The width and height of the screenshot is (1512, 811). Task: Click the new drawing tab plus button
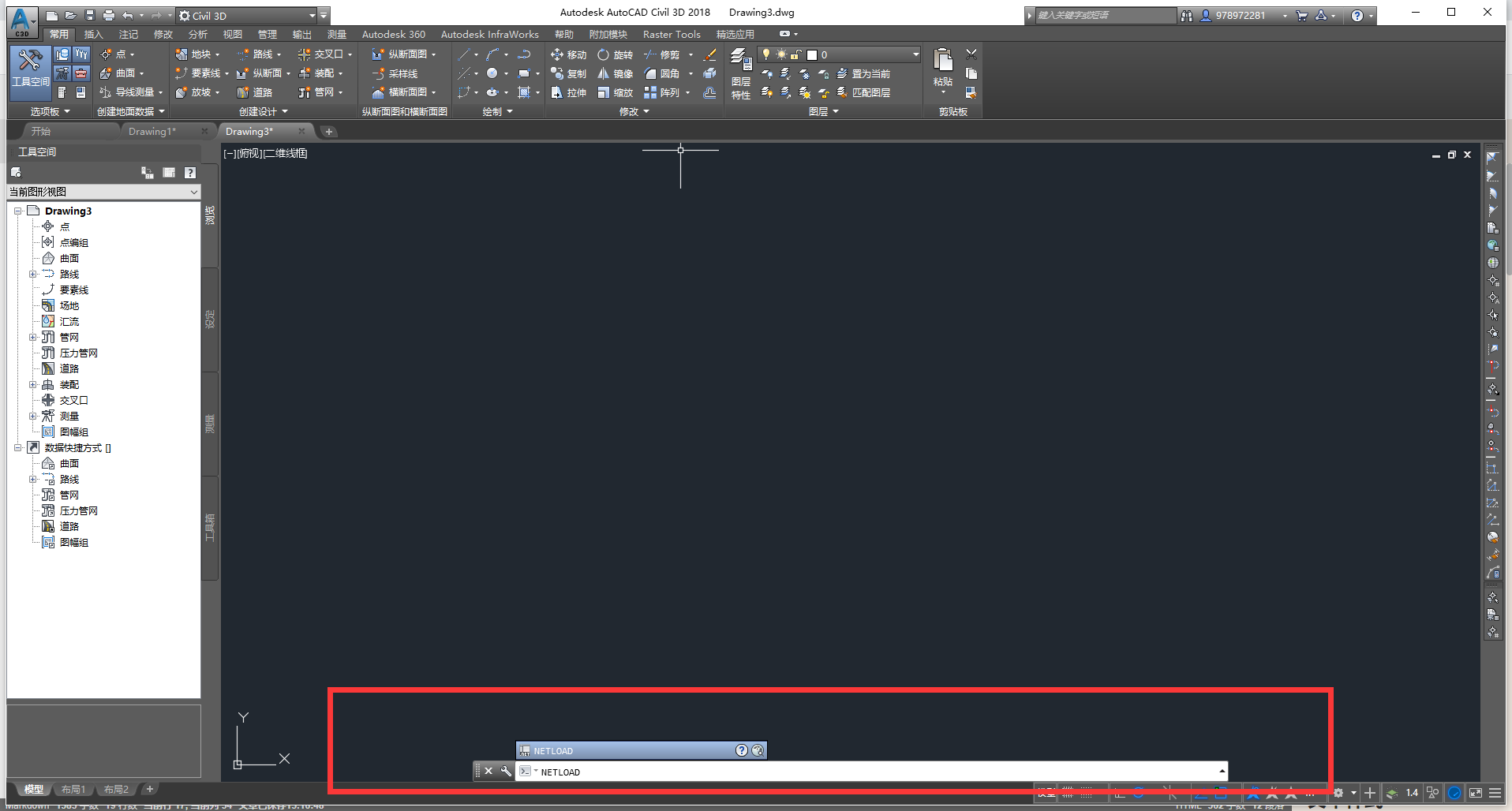click(x=329, y=131)
